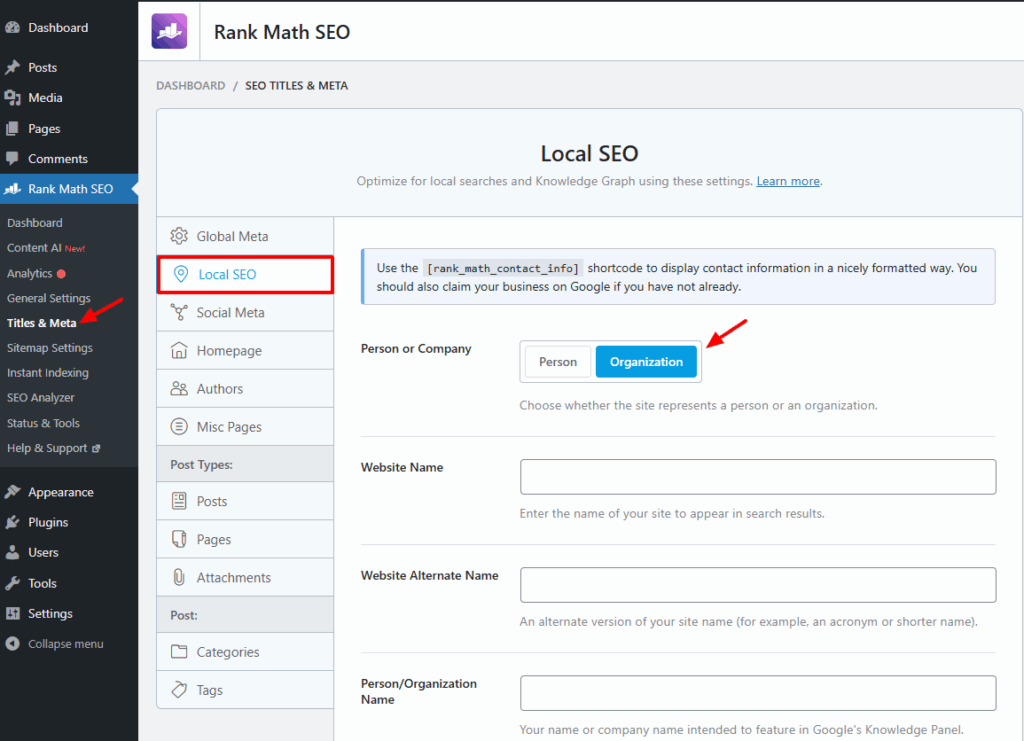Click the Global Meta gear icon
The width and height of the screenshot is (1024, 741).
[179, 236]
